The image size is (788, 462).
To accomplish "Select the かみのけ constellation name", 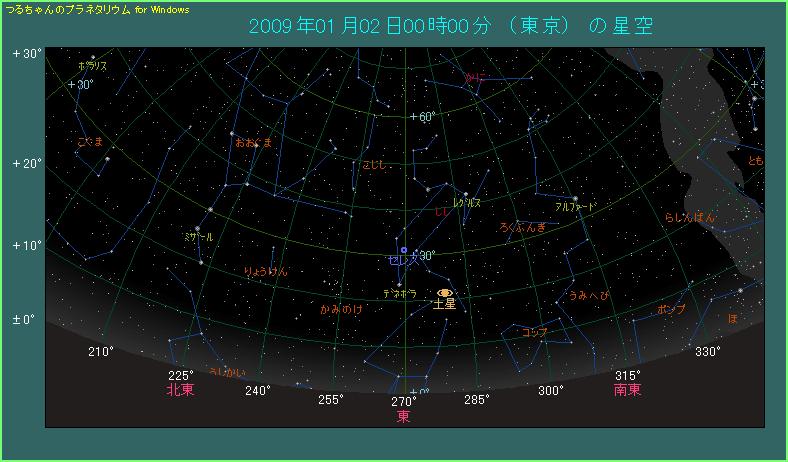I will (x=341, y=309).
